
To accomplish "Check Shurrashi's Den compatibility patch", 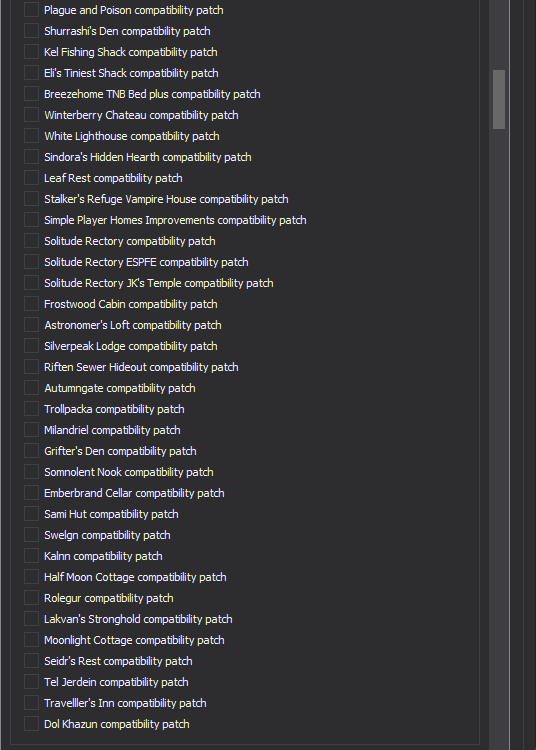I will point(32,31).
